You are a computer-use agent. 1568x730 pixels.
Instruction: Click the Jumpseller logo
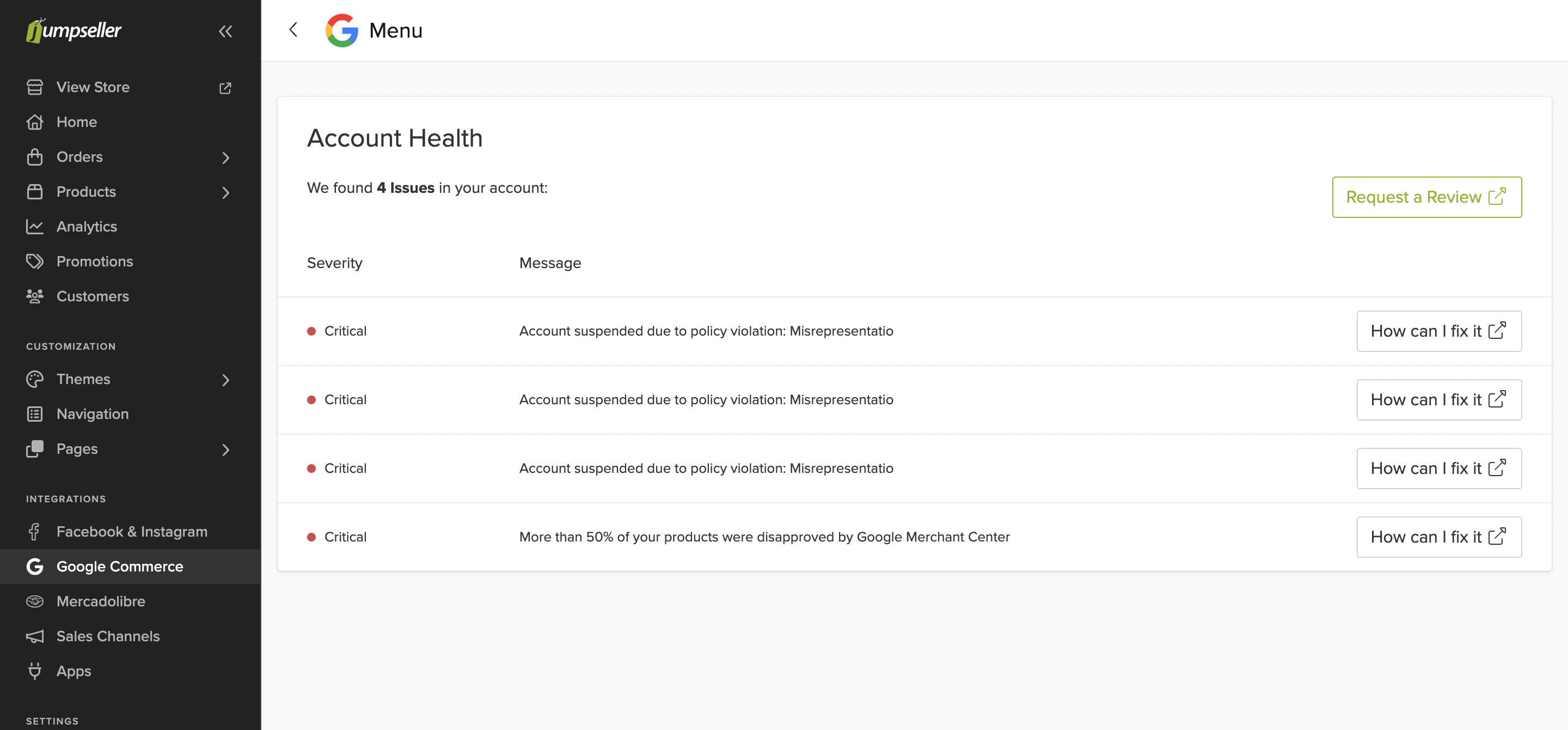click(x=73, y=30)
